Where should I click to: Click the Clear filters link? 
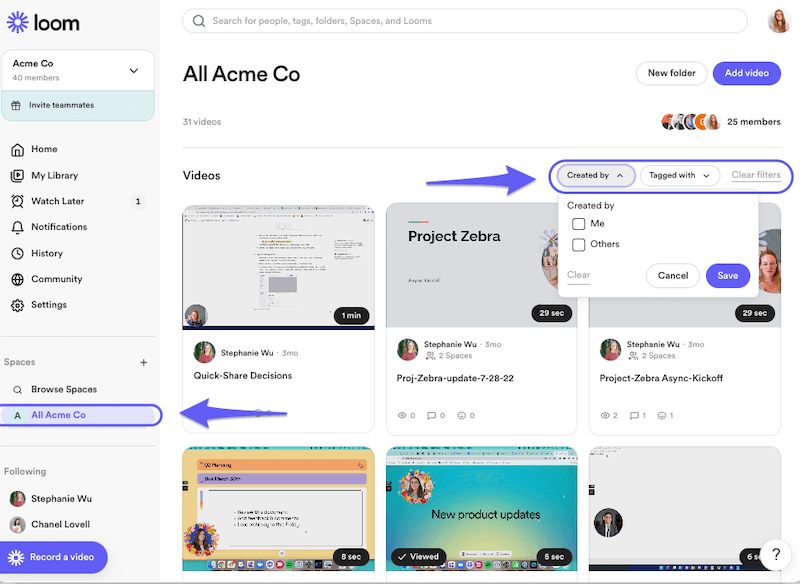pyautogui.click(x=755, y=175)
